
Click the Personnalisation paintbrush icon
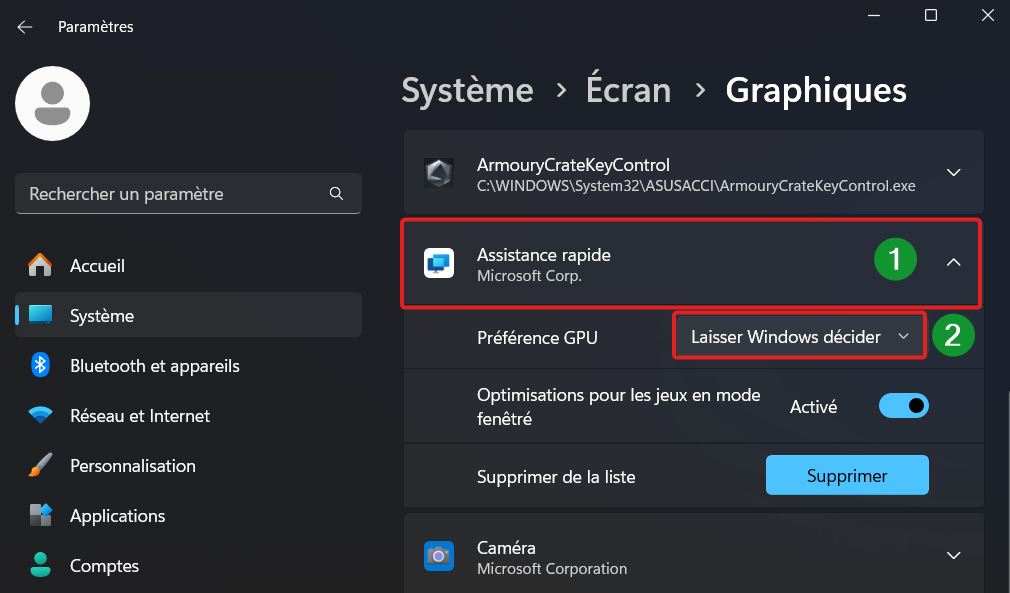40,465
